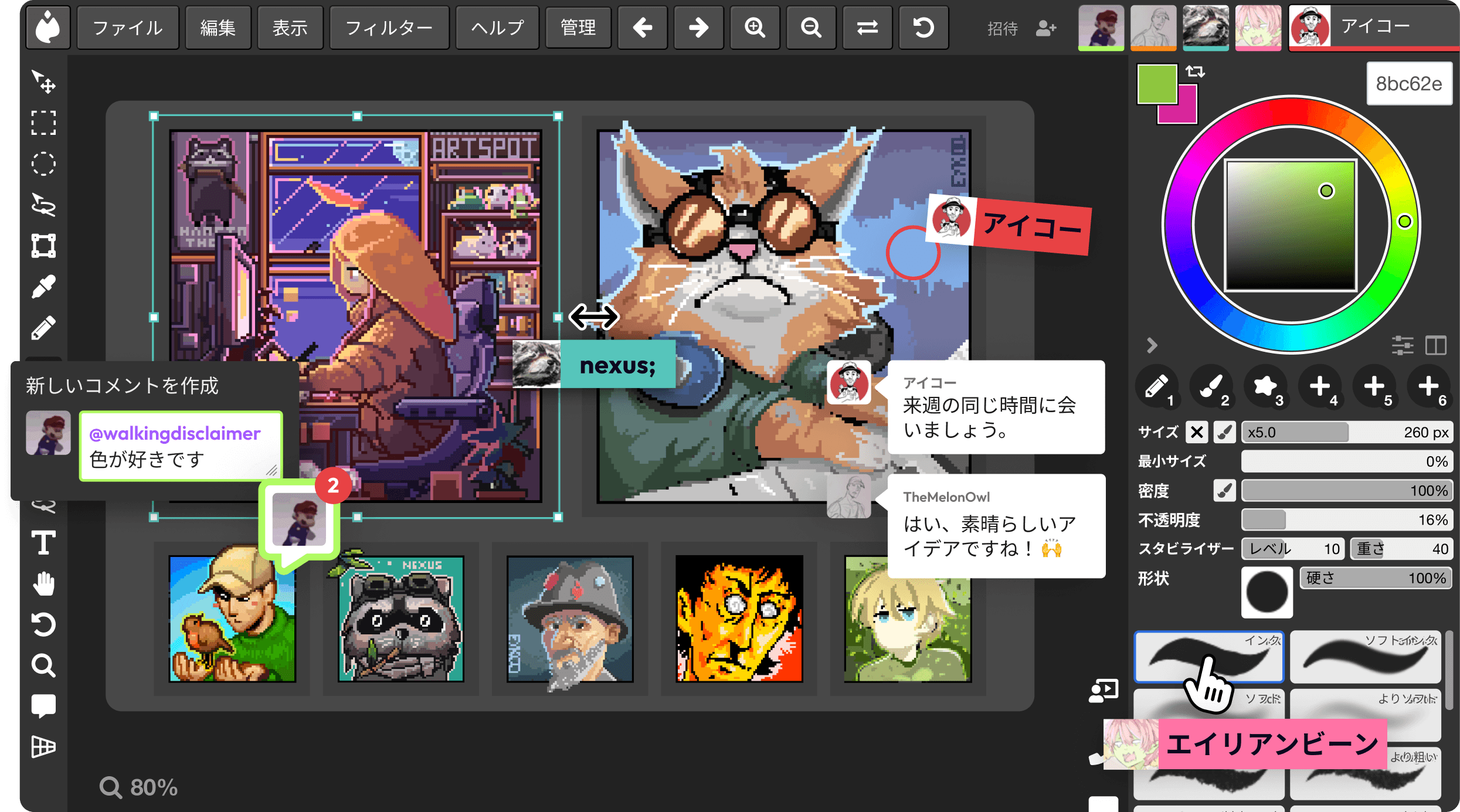Toggle pen pressure for size (サイズ)
The width and height of the screenshot is (1460, 812).
(1224, 433)
